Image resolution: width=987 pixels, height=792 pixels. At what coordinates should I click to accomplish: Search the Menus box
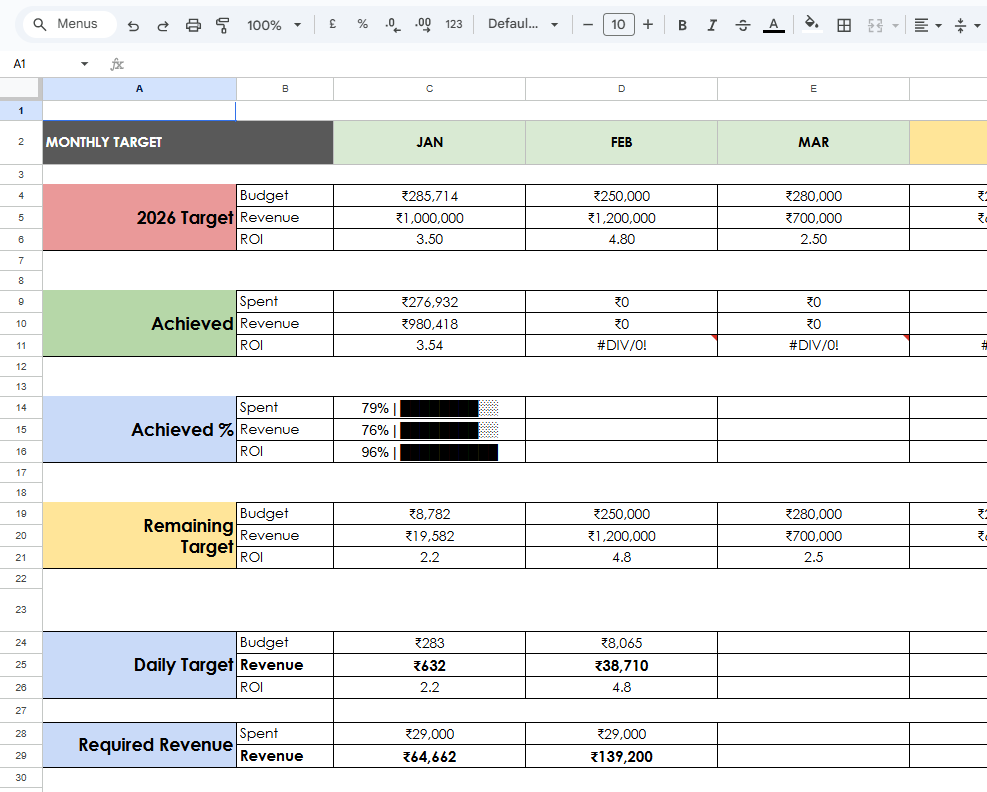(68, 25)
